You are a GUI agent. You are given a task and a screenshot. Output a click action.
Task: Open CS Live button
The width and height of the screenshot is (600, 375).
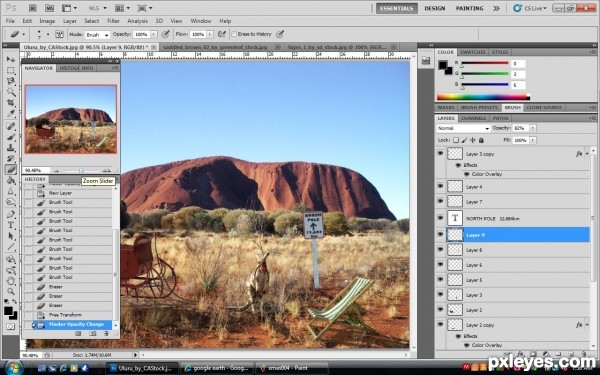[x=530, y=8]
